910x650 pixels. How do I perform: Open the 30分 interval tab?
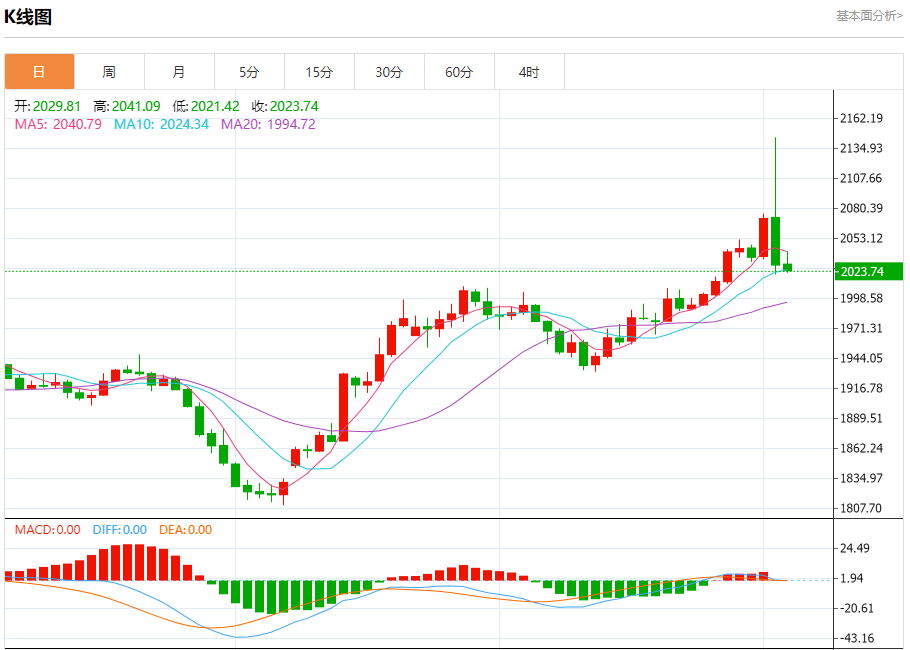pos(389,72)
